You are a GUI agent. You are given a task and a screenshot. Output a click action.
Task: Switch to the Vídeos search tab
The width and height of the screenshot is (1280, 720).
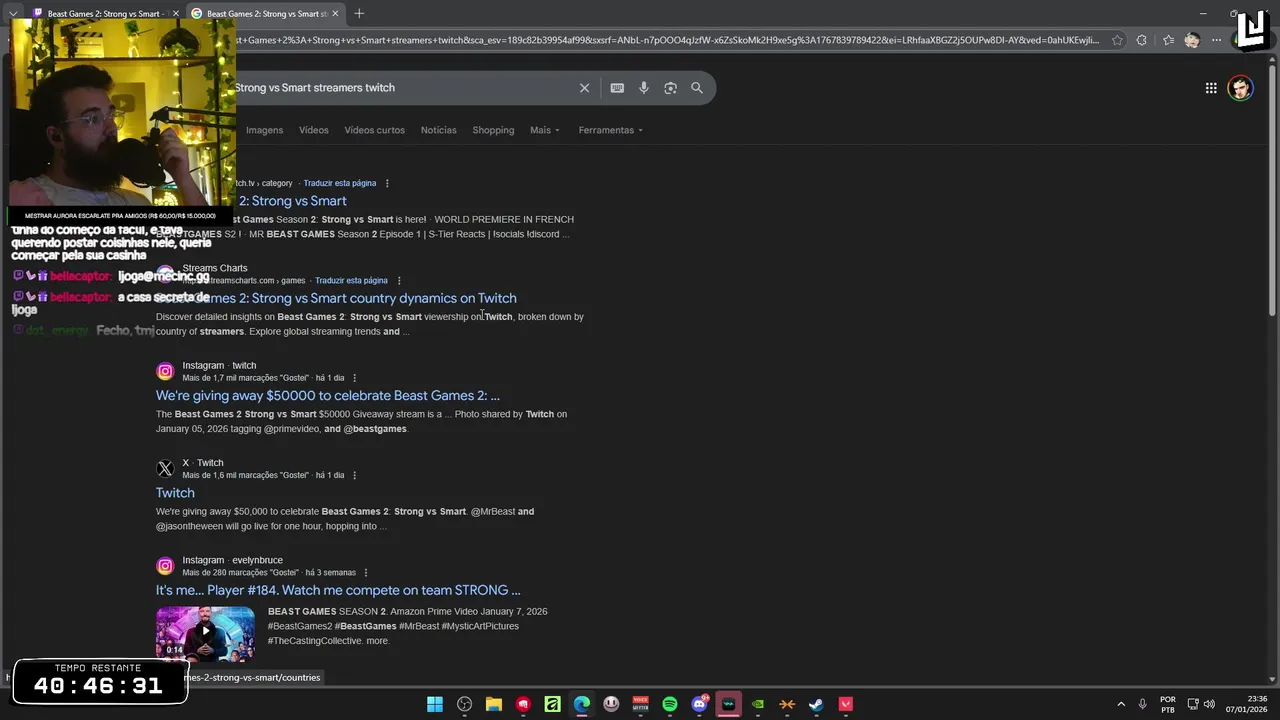coord(314,130)
